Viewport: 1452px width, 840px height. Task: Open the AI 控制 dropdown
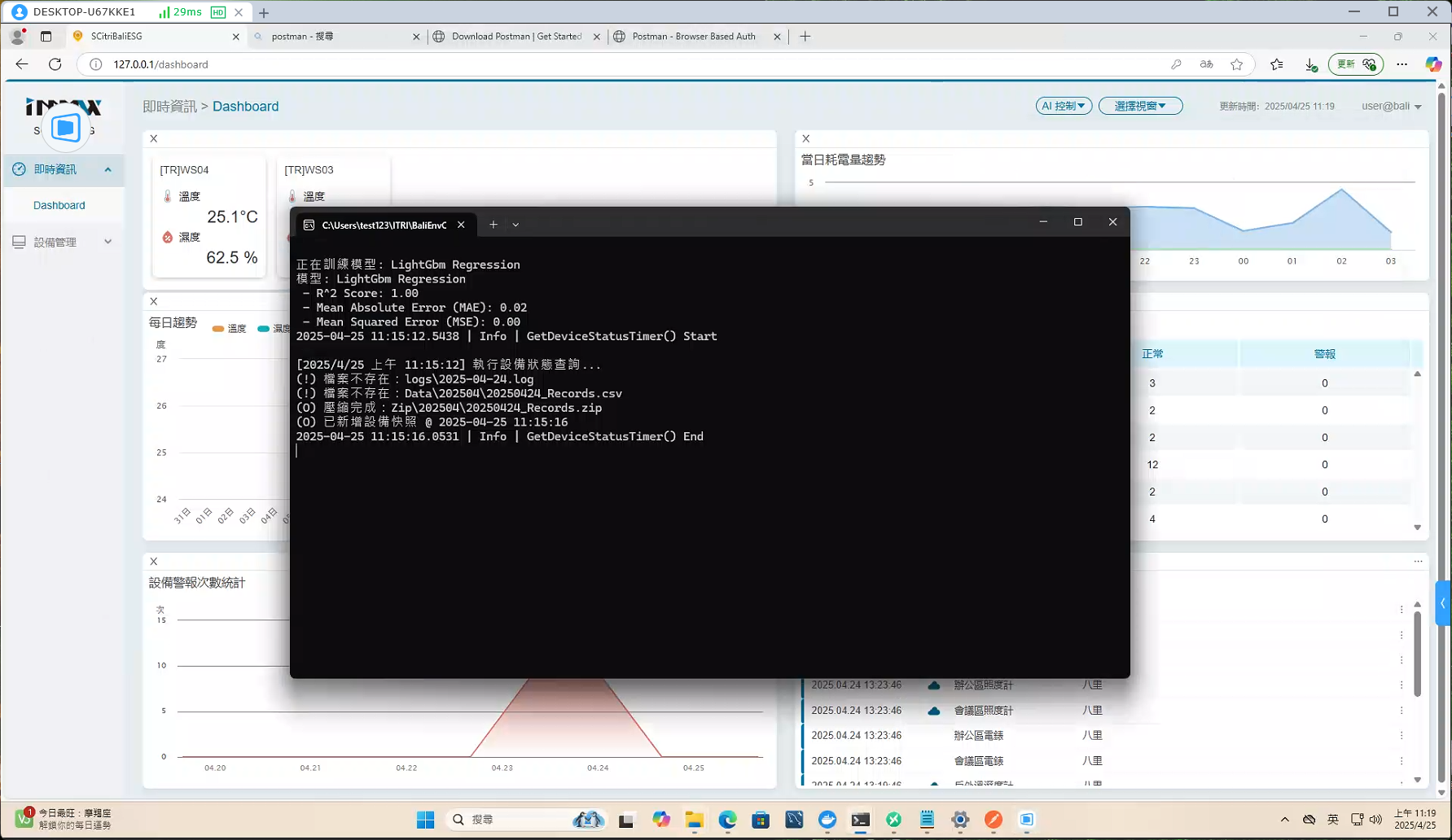pos(1064,106)
